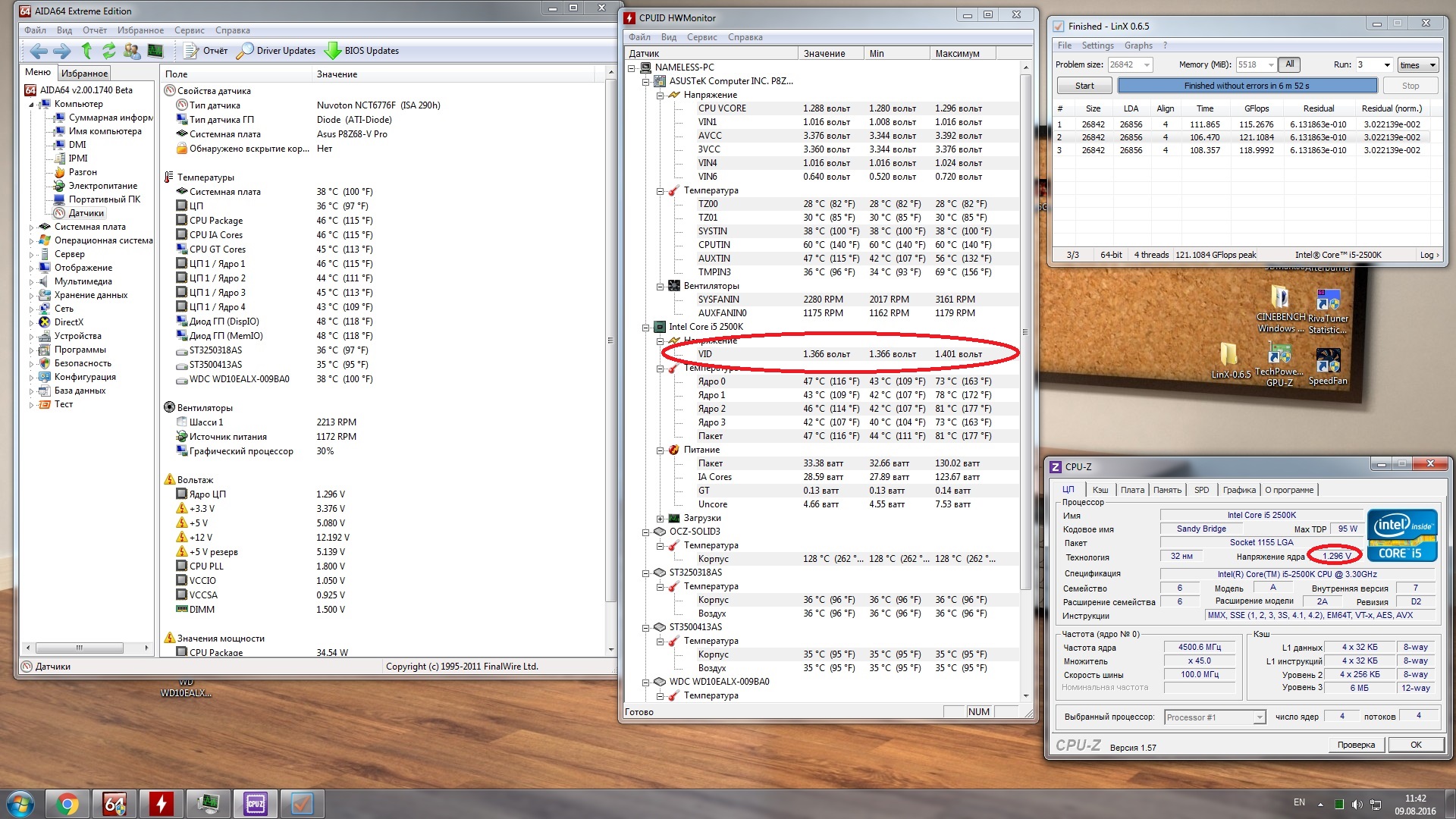Click the AIDA64 back arrow icon
1456x819 pixels.
point(38,51)
